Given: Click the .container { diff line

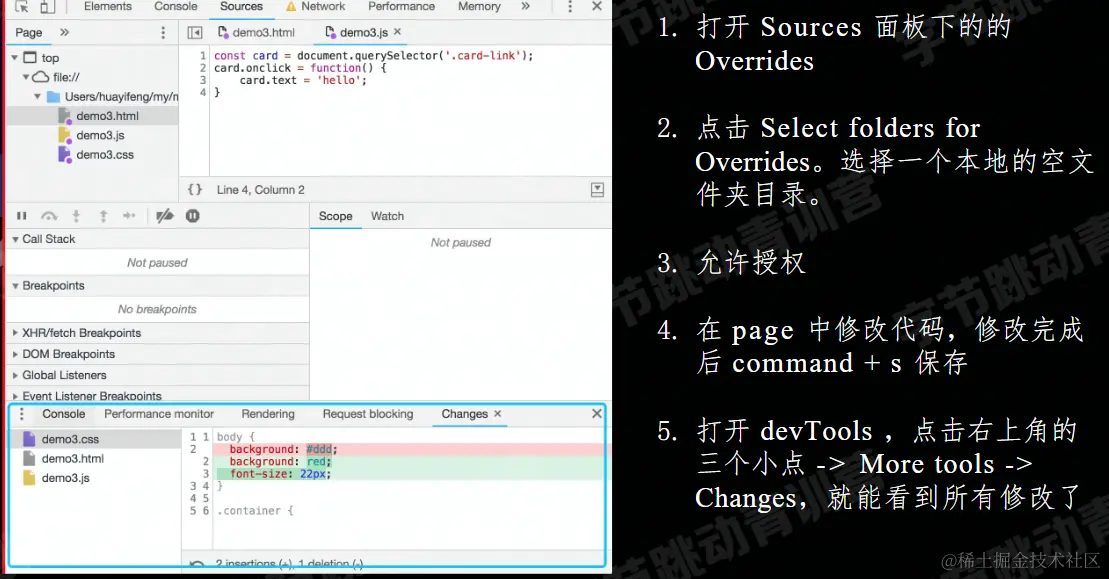Looking at the screenshot, I should coord(255,510).
